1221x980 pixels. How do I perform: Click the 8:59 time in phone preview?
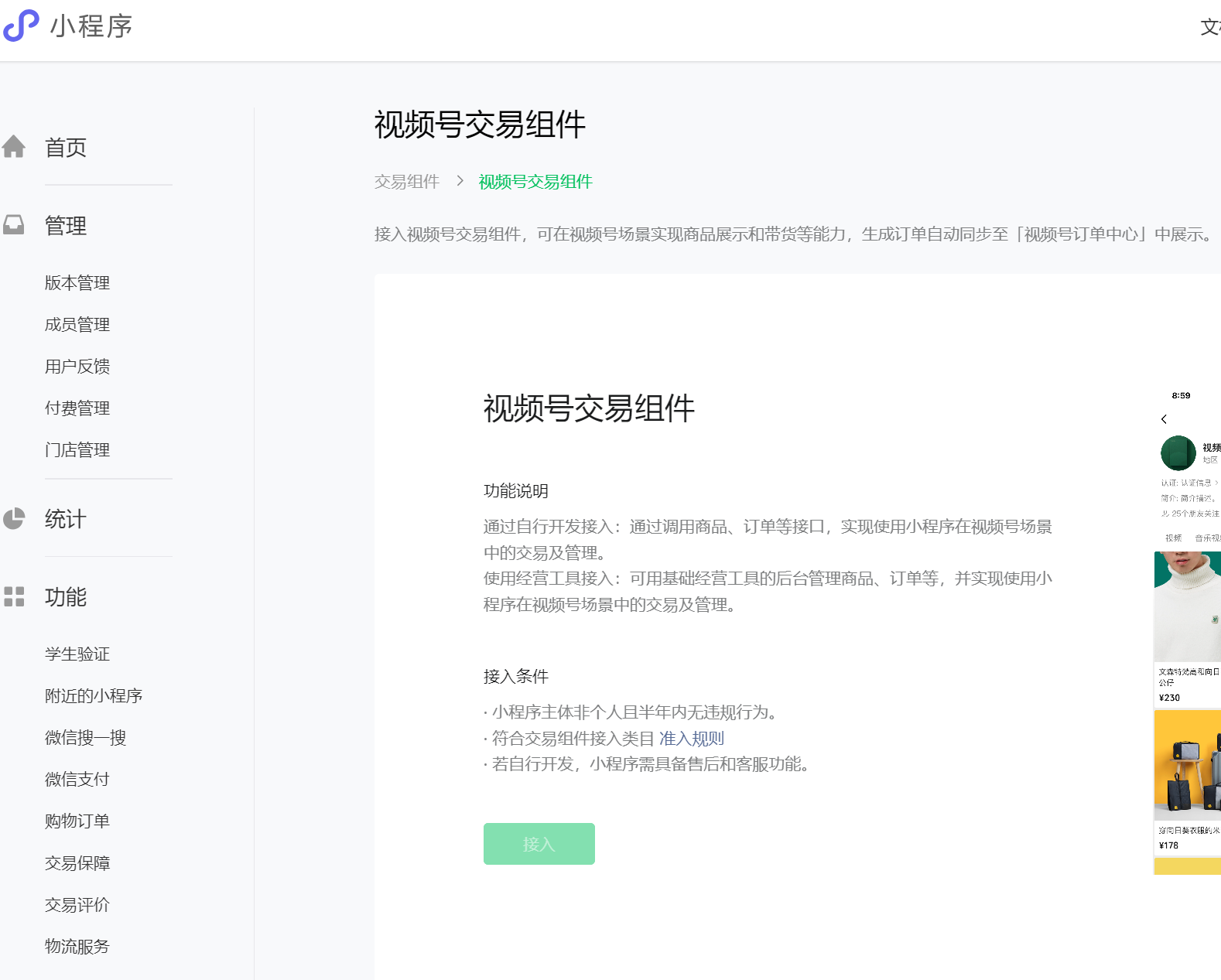(x=1181, y=395)
